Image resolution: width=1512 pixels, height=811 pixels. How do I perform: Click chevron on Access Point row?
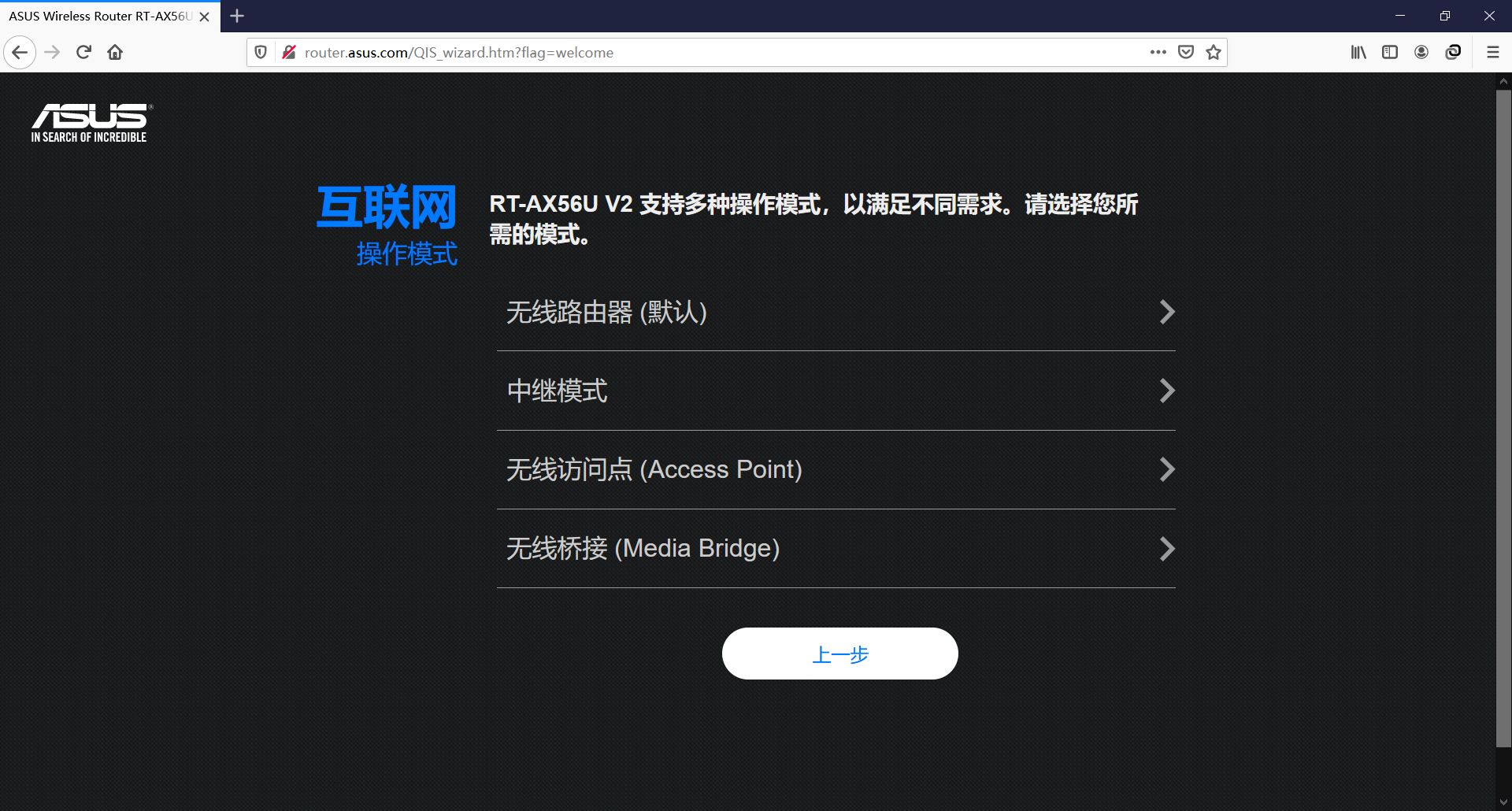pyautogui.click(x=1167, y=469)
